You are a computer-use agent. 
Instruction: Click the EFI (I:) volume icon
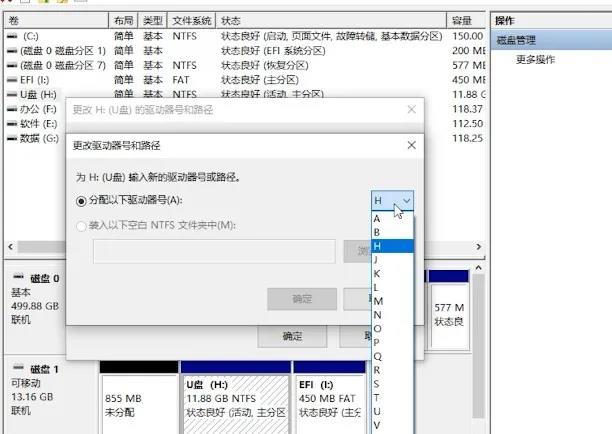click(x=11, y=79)
